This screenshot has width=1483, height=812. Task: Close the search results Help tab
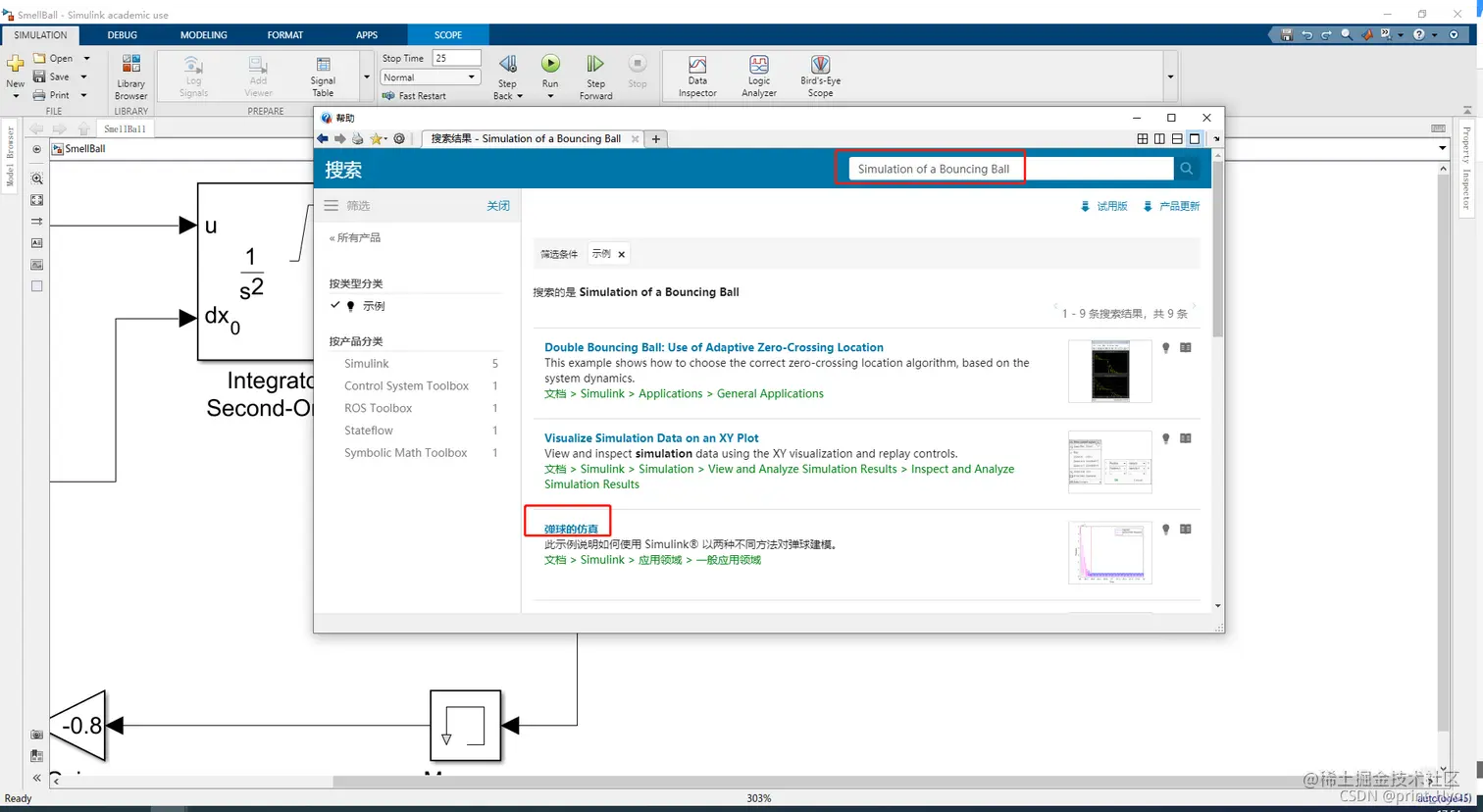pos(636,139)
